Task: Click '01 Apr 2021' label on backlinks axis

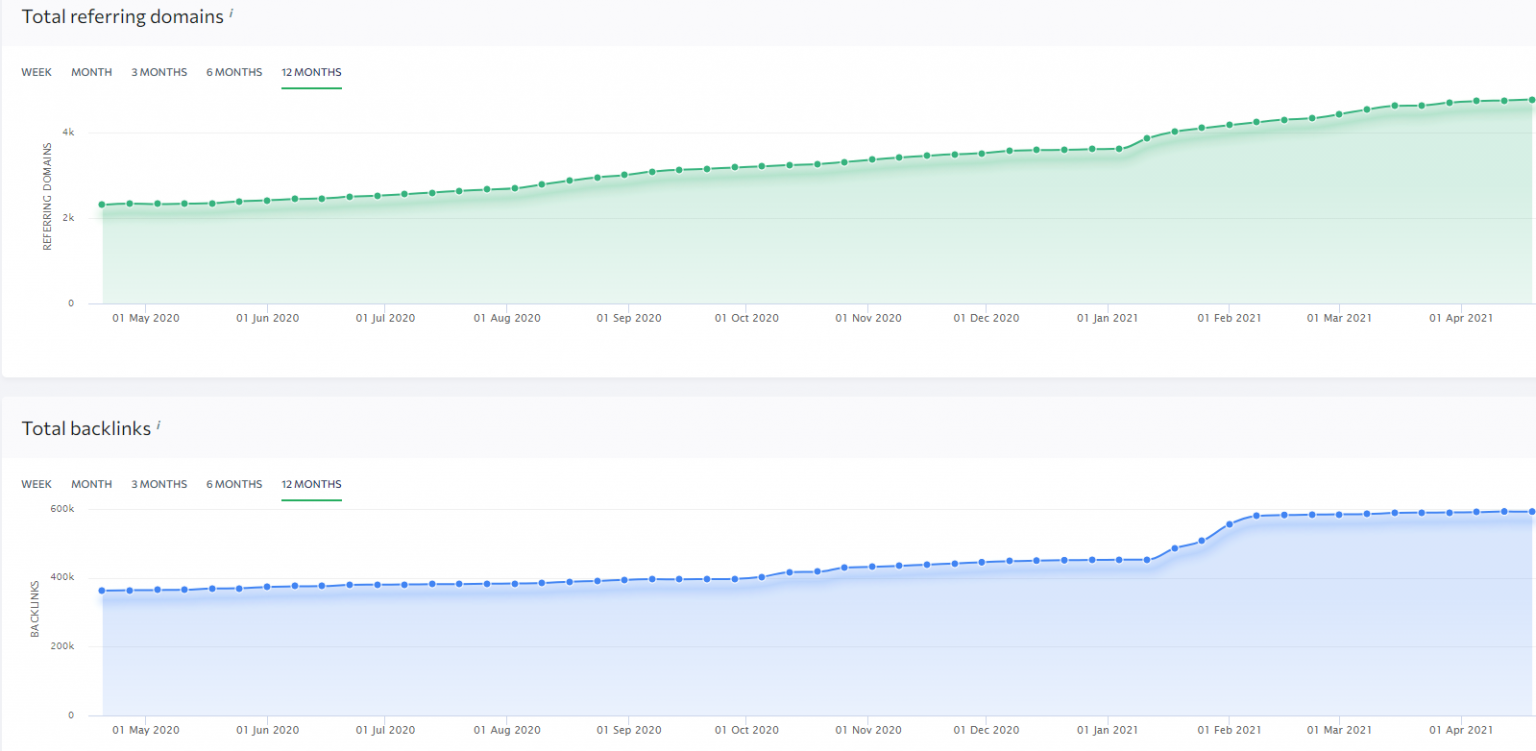Action: coord(1462,730)
